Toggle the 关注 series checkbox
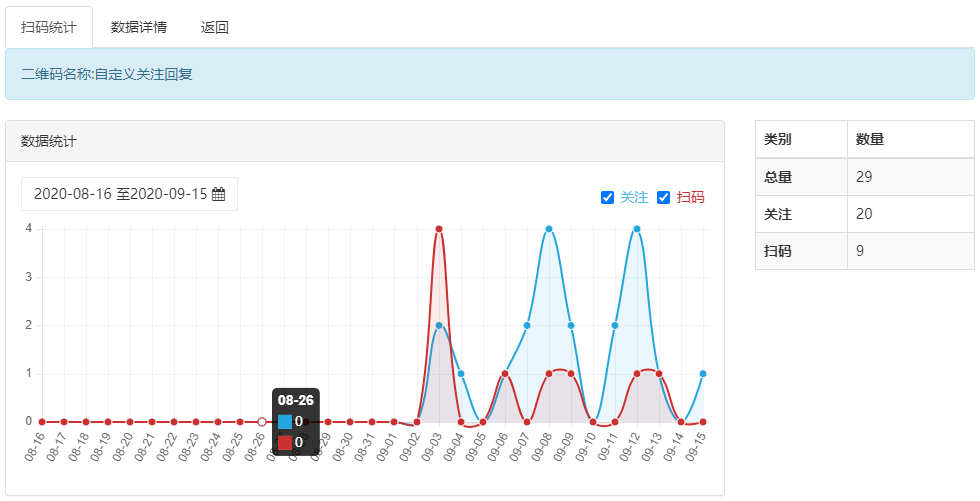Viewport: 980px width, 501px height. [x=607, y=198]
